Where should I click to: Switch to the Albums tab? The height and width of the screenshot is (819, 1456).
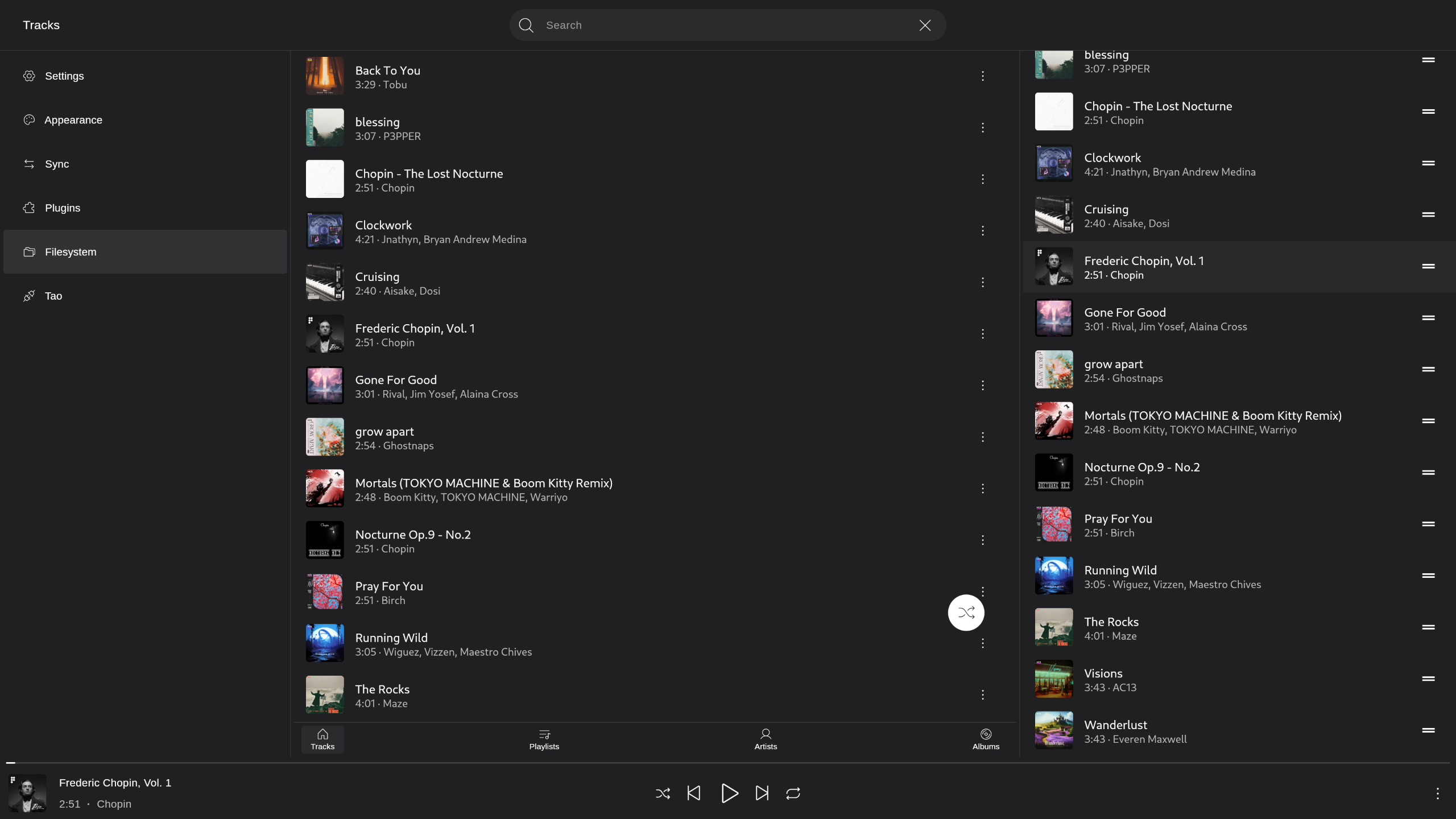[986, 739]
